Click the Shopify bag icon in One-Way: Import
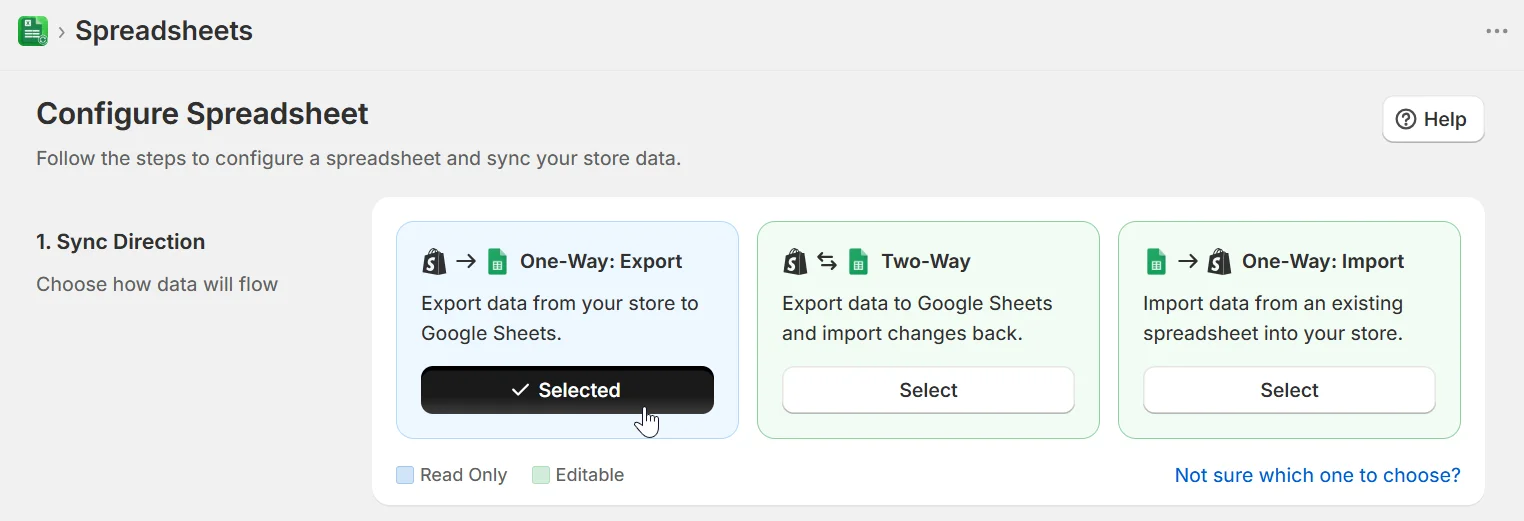1524x521 pixels. tap(1219, 262)
